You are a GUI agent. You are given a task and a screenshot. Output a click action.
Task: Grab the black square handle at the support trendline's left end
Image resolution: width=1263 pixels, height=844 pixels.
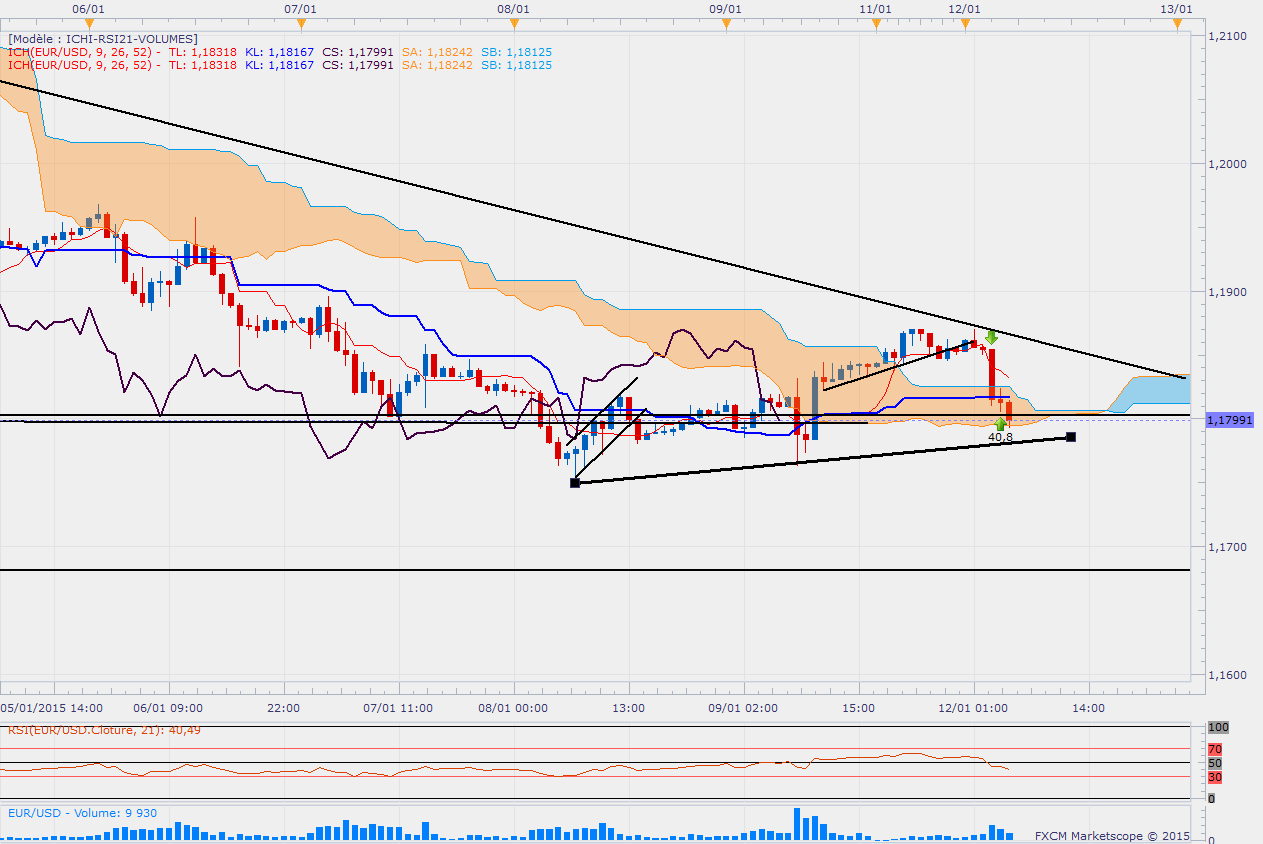(575, 483)
